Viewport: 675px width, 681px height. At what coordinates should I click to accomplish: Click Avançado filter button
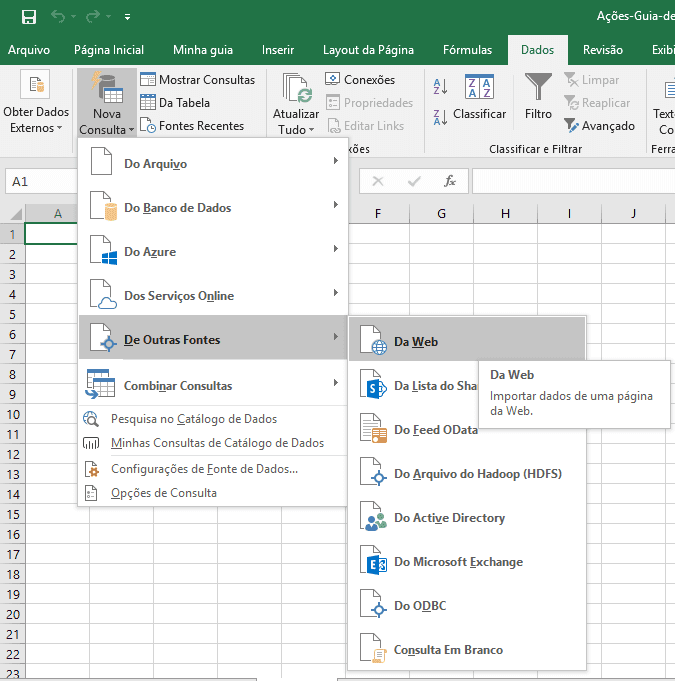600,126
